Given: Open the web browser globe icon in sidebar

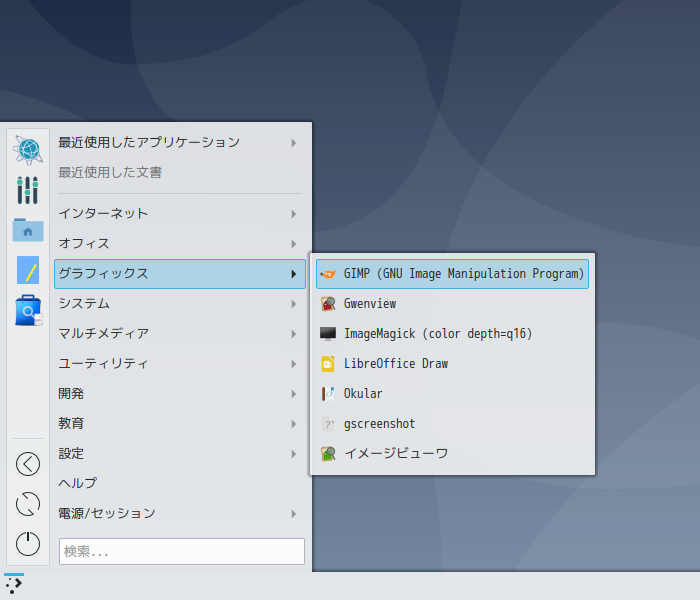Looking at the screenshot, I should click(x=28, y=150).
